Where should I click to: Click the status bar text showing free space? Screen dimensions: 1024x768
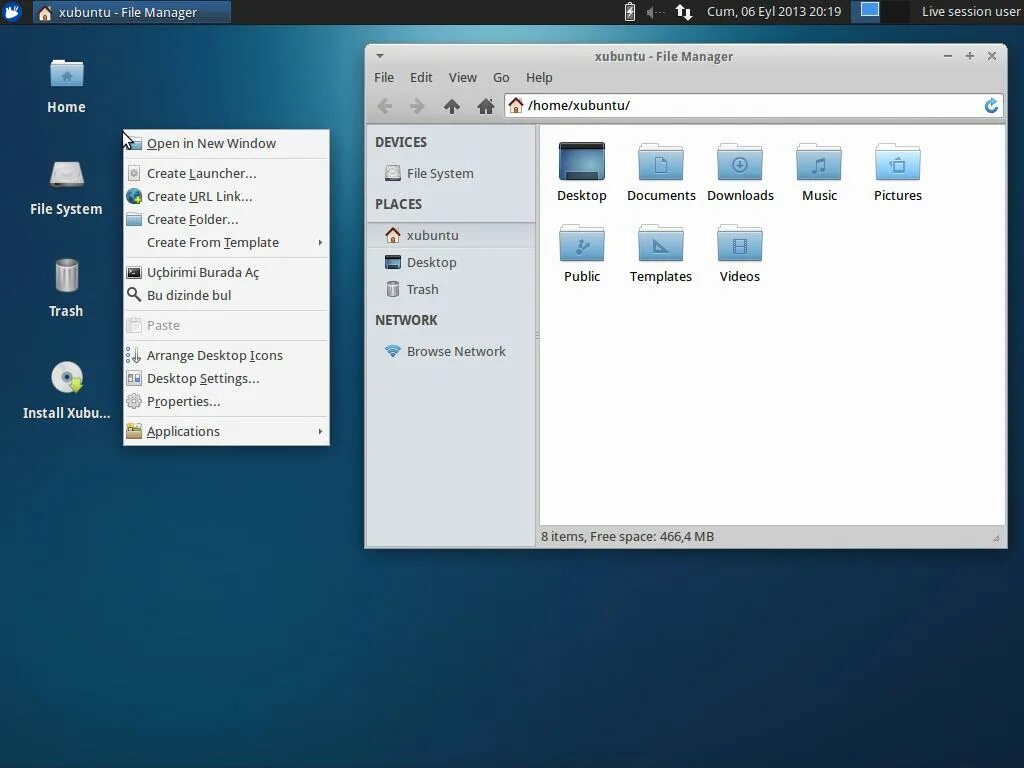tap(627, 537)
